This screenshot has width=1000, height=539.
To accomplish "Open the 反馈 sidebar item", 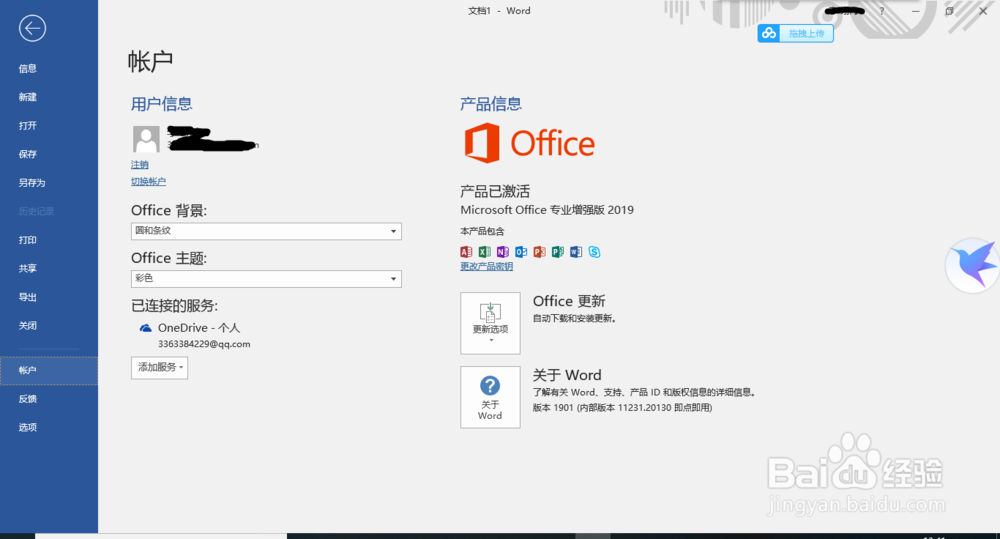I will tap(49, 399).
